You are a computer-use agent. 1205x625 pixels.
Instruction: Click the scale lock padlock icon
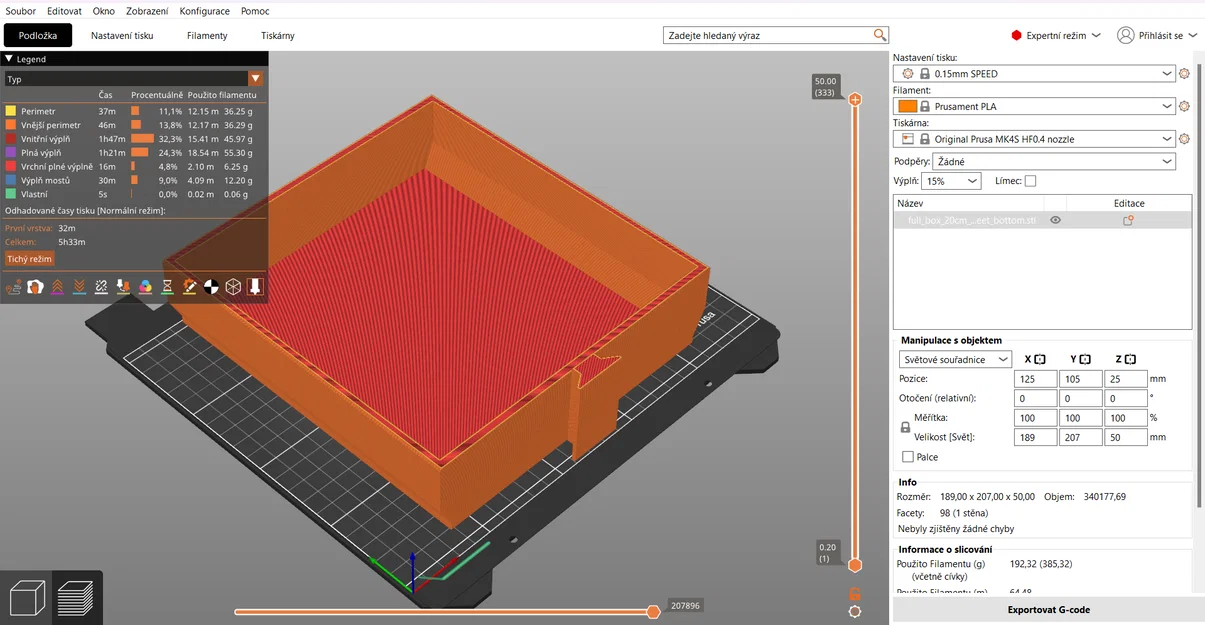906,428
